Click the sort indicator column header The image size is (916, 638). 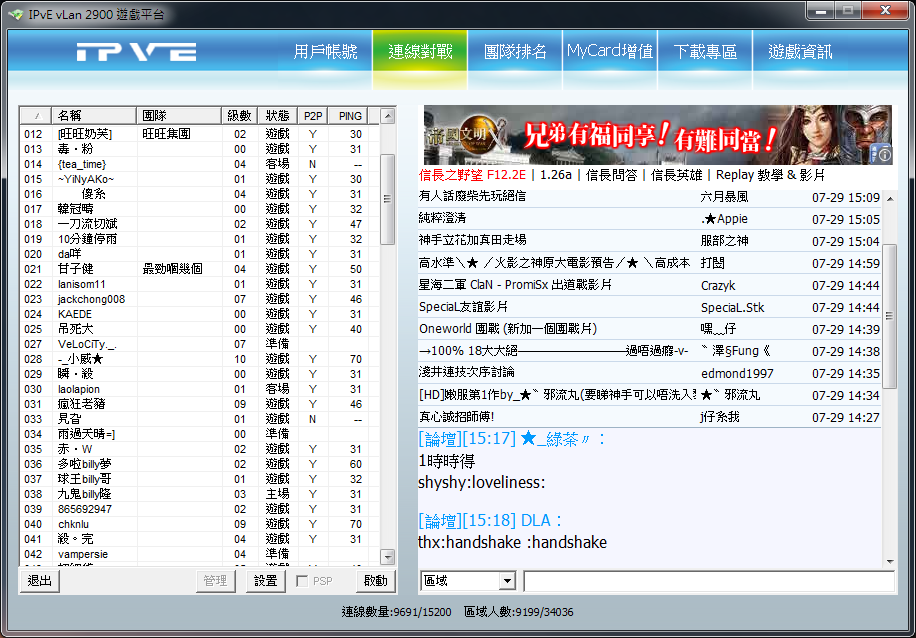click(36, 116)
